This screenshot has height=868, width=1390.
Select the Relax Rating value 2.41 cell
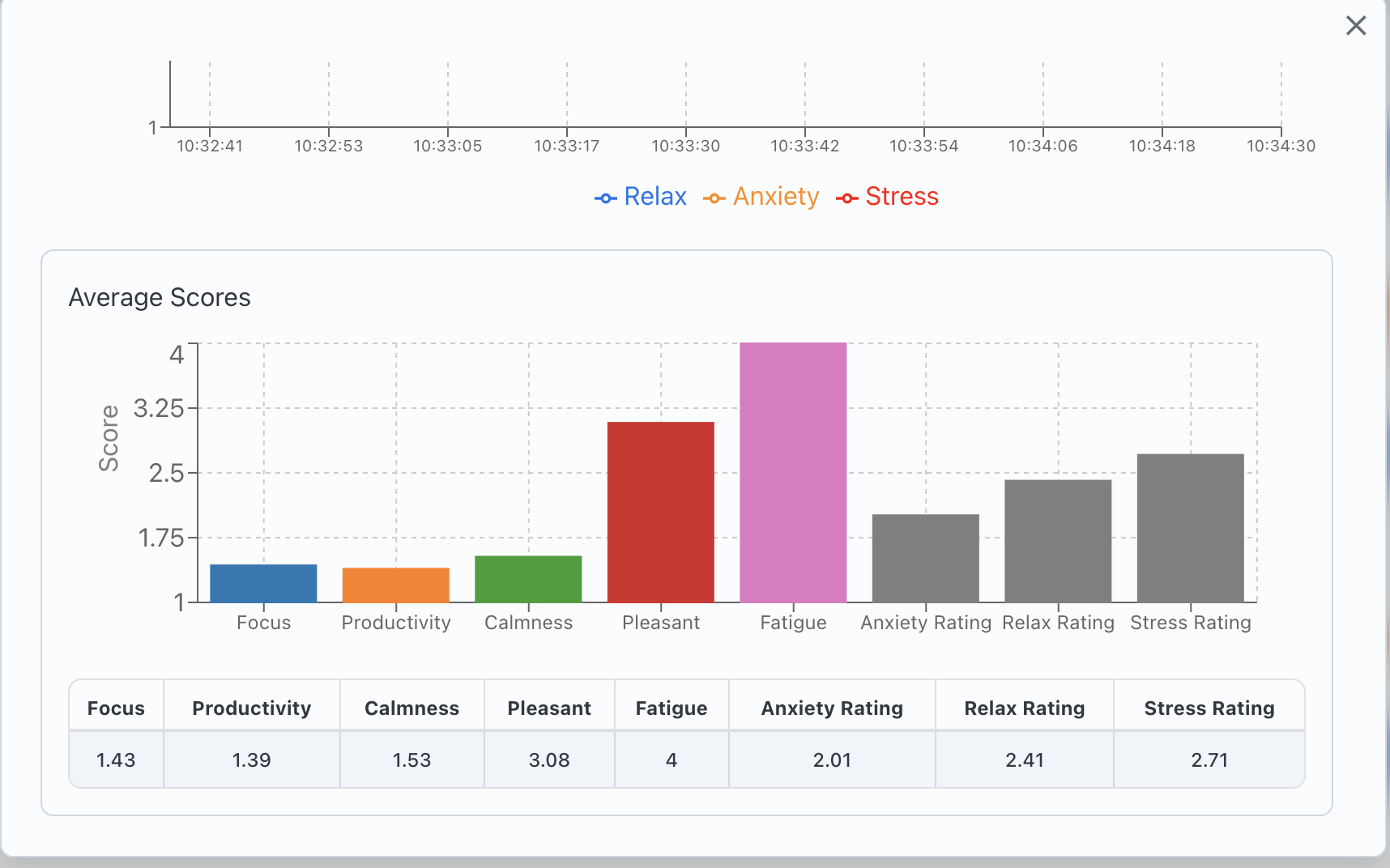tap(1024, 759)
